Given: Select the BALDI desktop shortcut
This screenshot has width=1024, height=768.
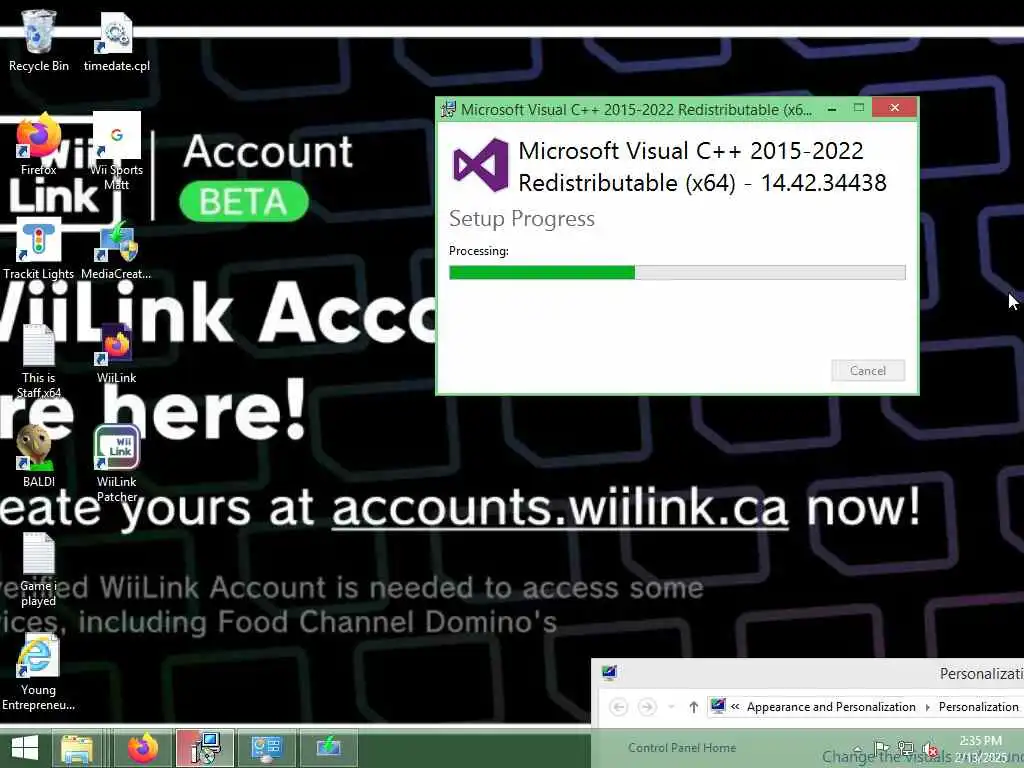Looking at the screenshot, I should pyautogui.click(x=39, y=456).
